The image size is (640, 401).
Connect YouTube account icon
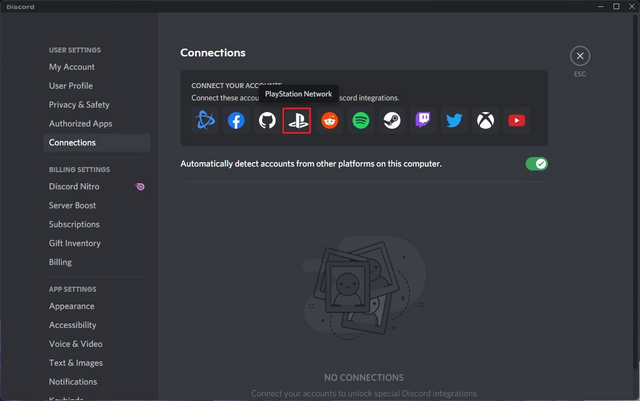click(517, 120)
